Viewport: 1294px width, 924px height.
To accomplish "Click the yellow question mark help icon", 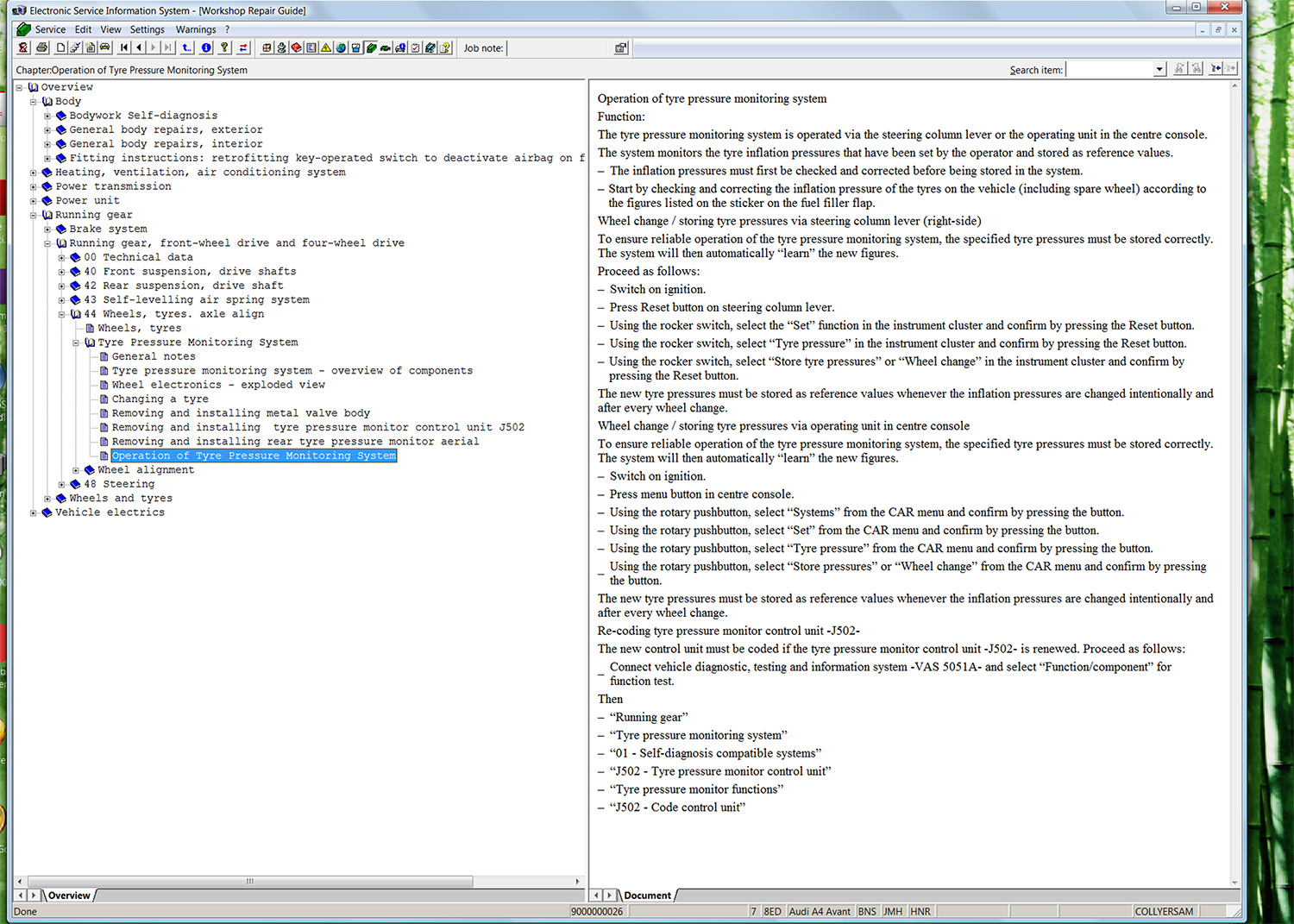I will (x=225, y=48).
